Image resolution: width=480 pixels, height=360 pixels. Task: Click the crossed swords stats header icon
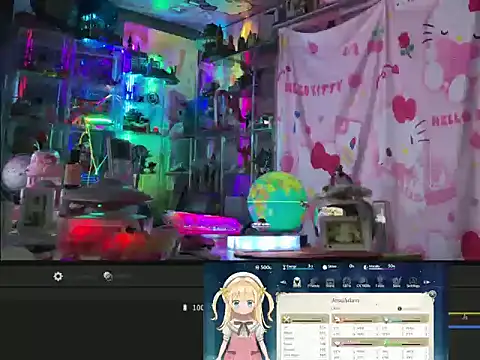tap(286, 320)
